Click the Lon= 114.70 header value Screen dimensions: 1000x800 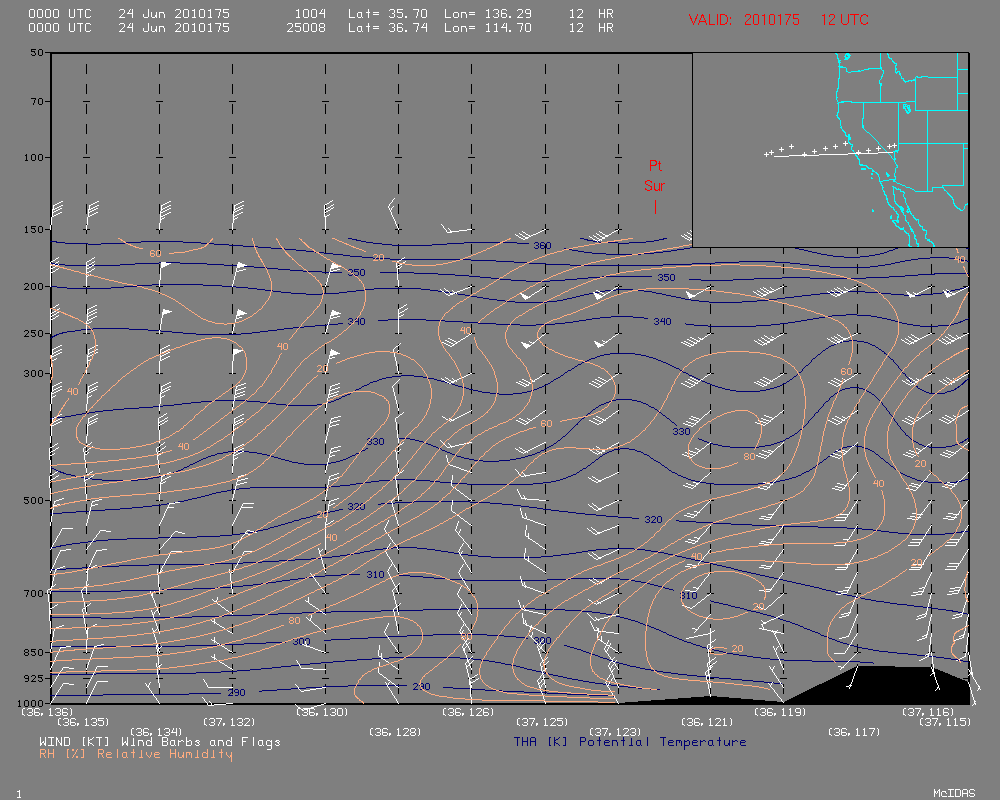coord(488,27)
